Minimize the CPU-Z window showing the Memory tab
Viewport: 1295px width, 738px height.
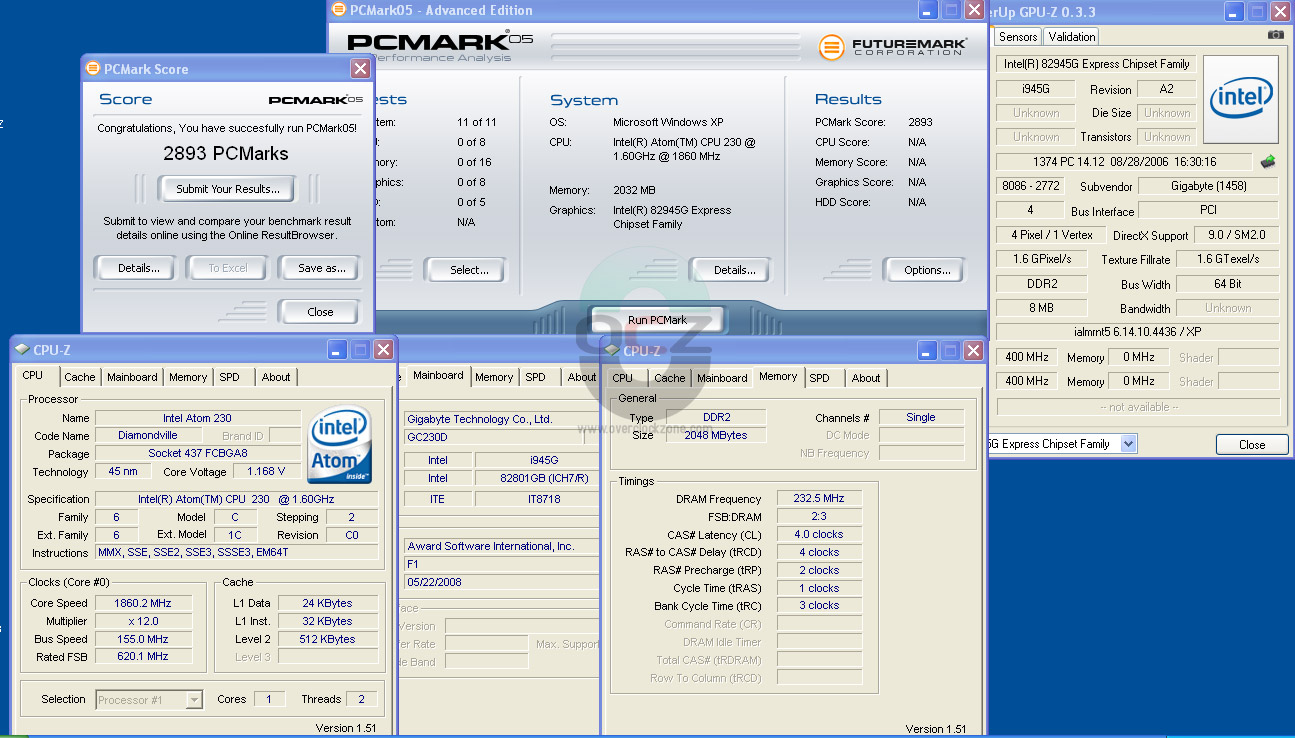pos(927,350)
